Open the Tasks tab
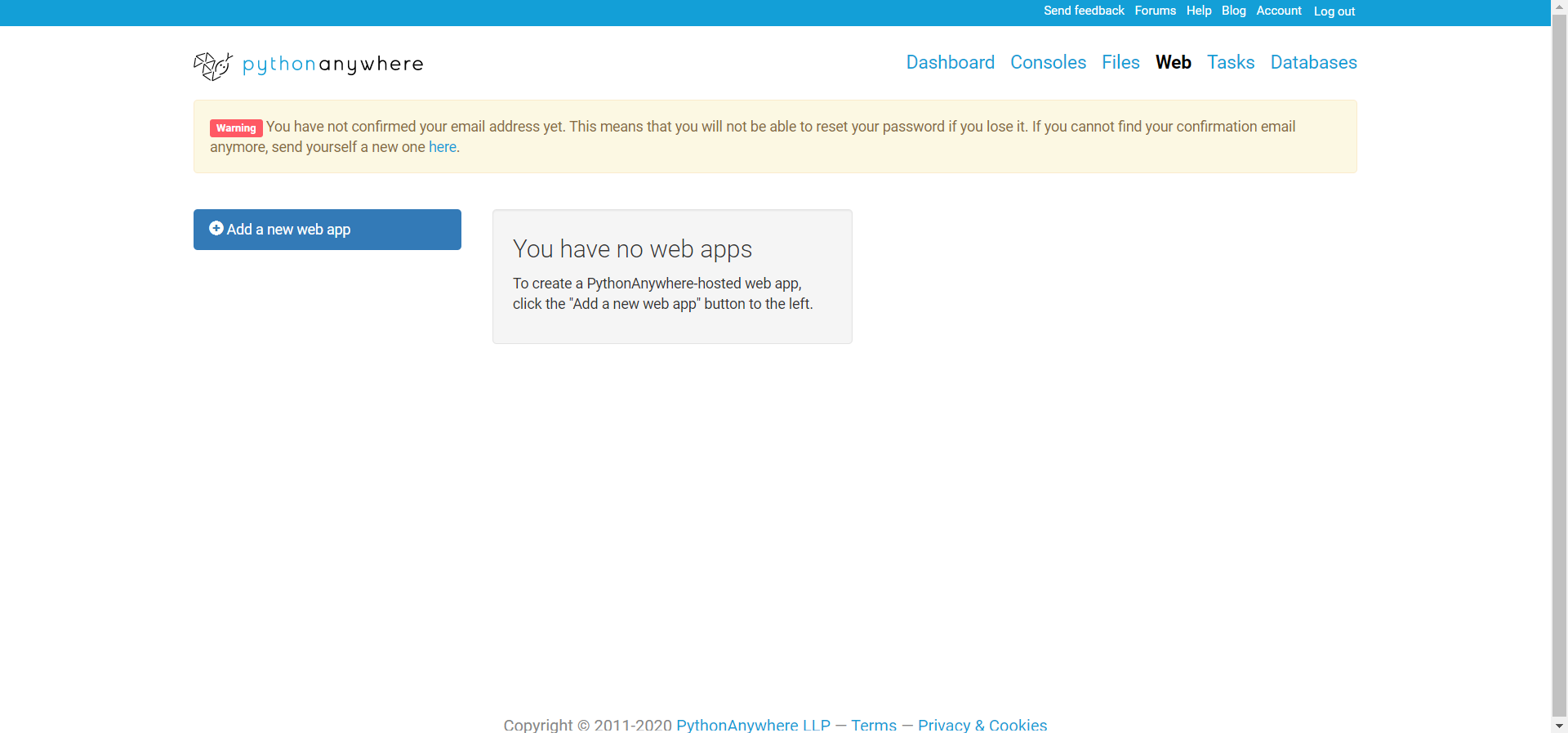The height and width of the screenshot is (733, 1568). click(x=1231, y=62)
